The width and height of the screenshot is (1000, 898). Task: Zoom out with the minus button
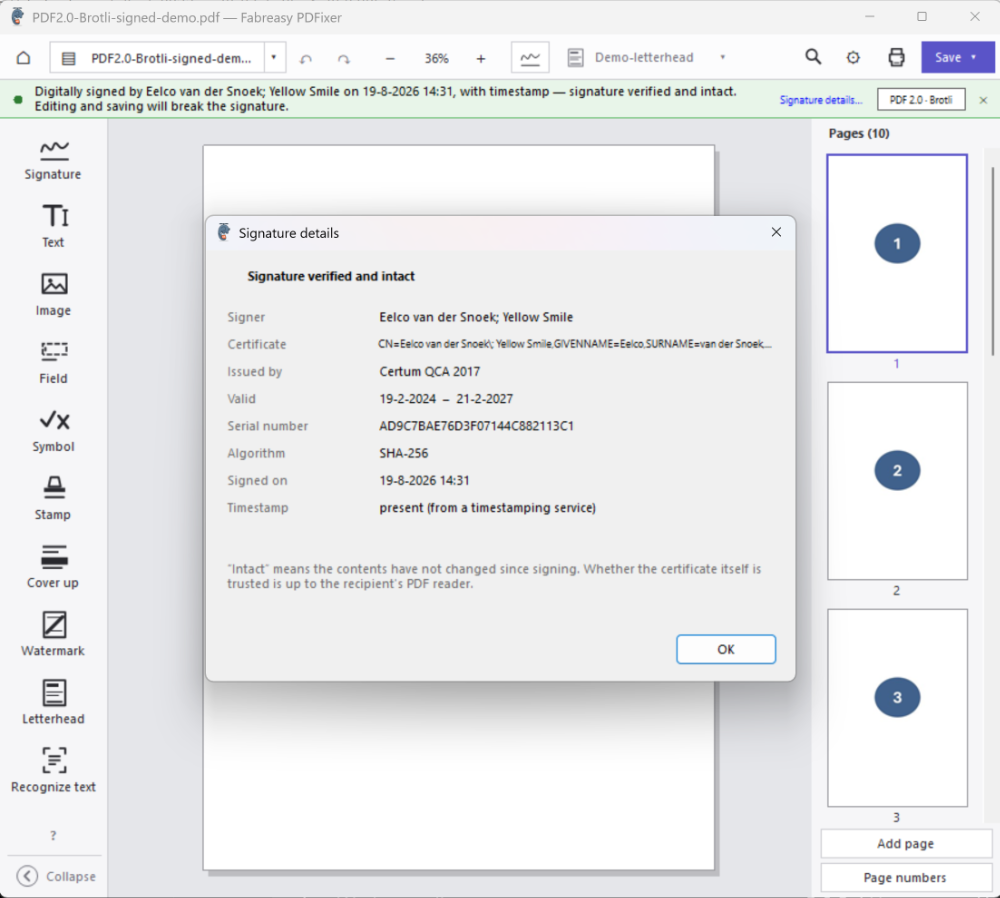click(390, 59)
